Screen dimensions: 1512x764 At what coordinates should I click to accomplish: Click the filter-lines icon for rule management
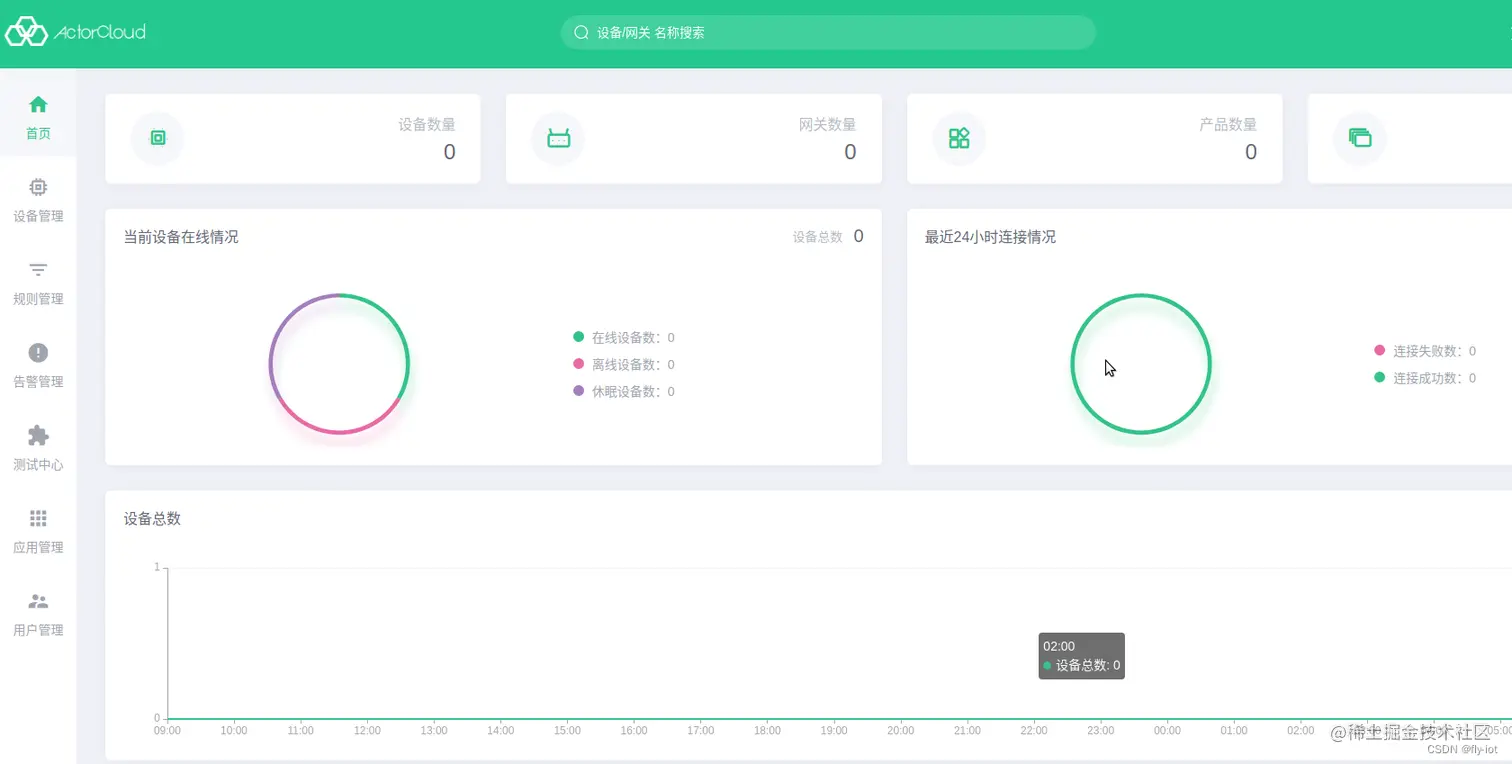pyautogui.click(x=38, y=270)
